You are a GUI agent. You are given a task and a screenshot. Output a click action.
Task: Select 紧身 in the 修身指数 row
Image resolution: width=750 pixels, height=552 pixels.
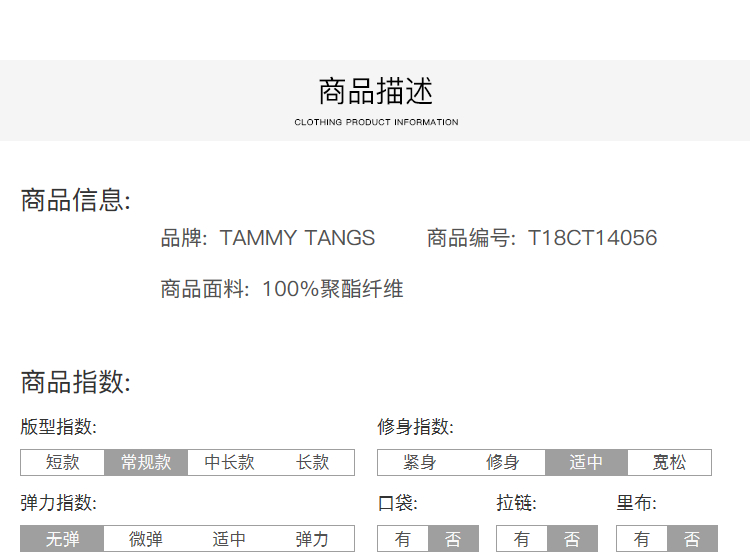[419, 462]
